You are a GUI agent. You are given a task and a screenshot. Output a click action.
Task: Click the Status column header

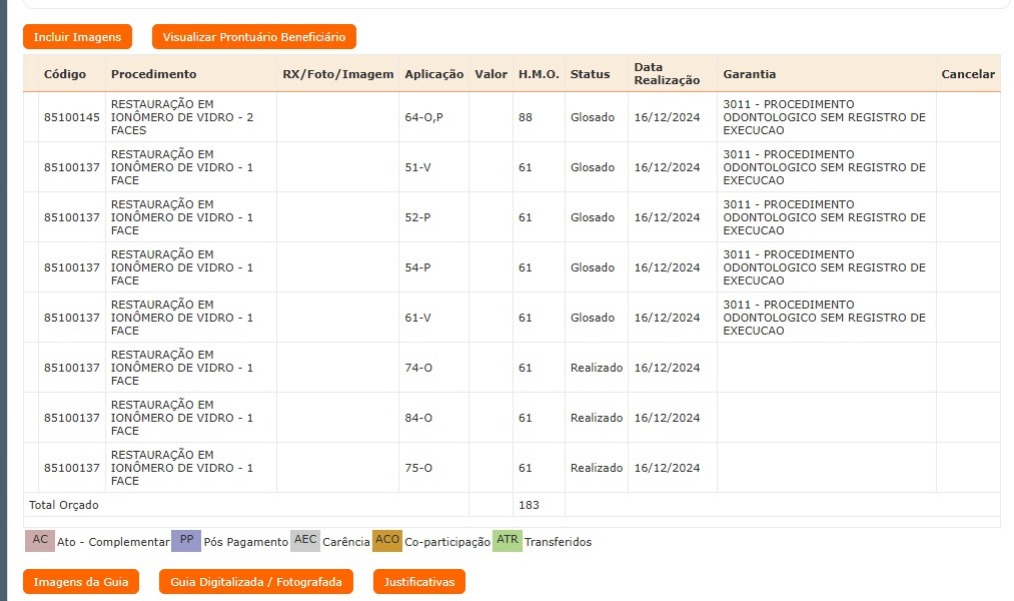590,74
